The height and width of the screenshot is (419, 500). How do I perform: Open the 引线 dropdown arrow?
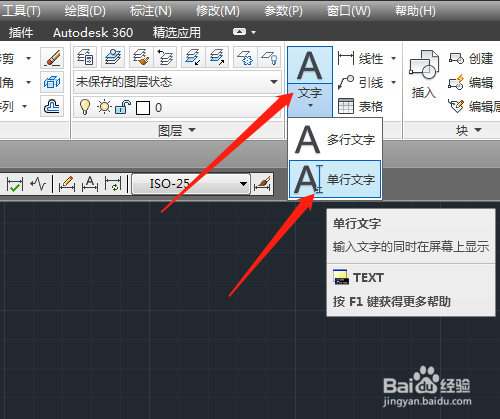click(x=393, y=82)
